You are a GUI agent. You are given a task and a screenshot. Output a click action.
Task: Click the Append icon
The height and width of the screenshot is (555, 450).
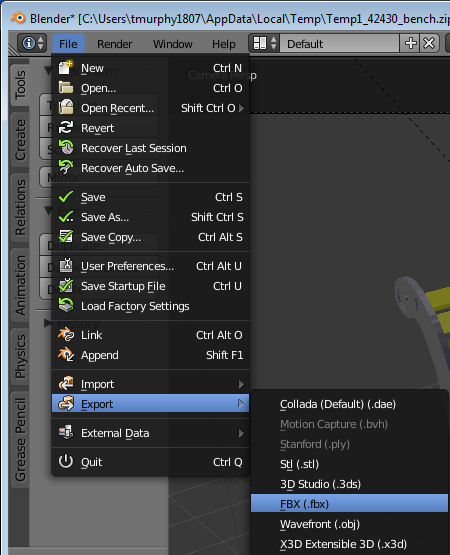[x=65, y=355]
